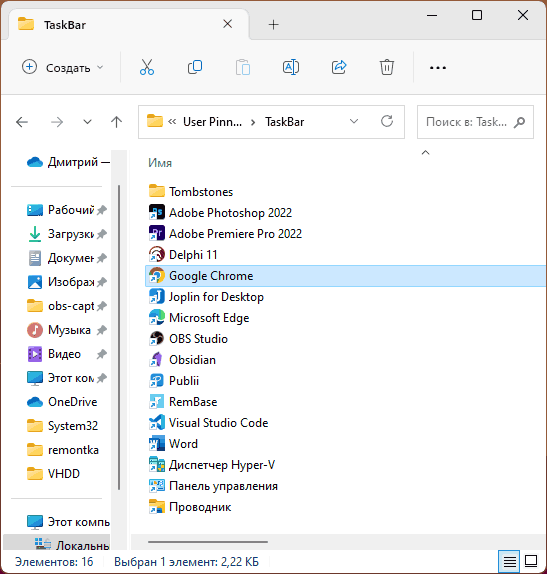Select the TaskBar tab
Image resolution: width=547 pixels, height=574 pixels.
(128, 25)
